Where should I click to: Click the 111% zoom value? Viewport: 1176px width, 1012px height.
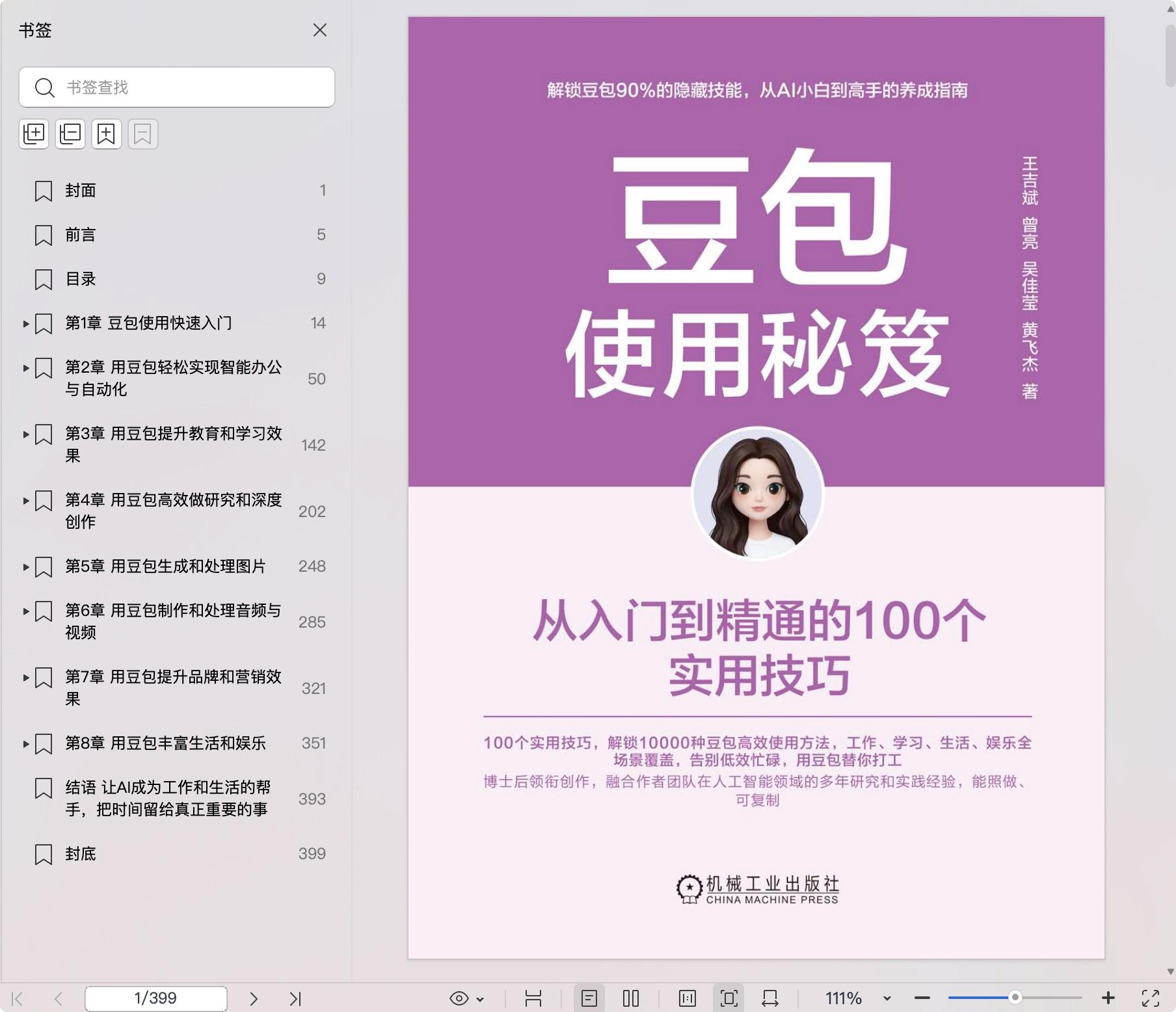point(844,998)
